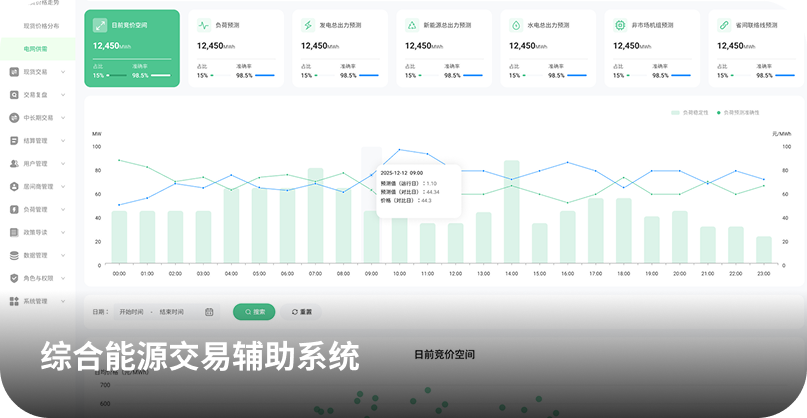Click 12,450 value in 省间联络线预测 card
The image size is (807, 418).
coord(730,46)
